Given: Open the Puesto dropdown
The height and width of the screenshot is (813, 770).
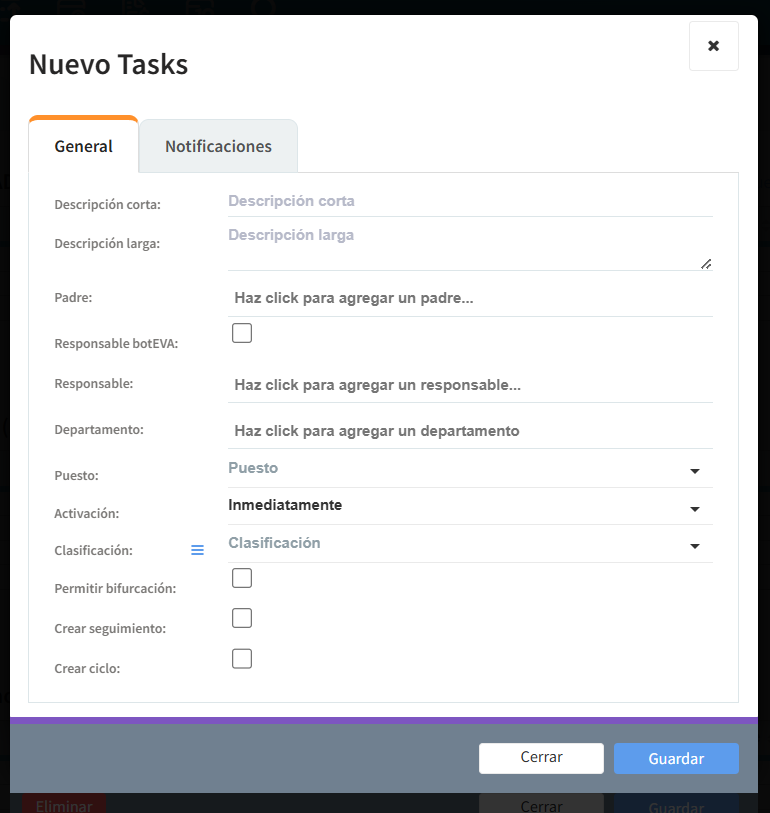Looking at the screenshot, I should click(x=470, y=469).
